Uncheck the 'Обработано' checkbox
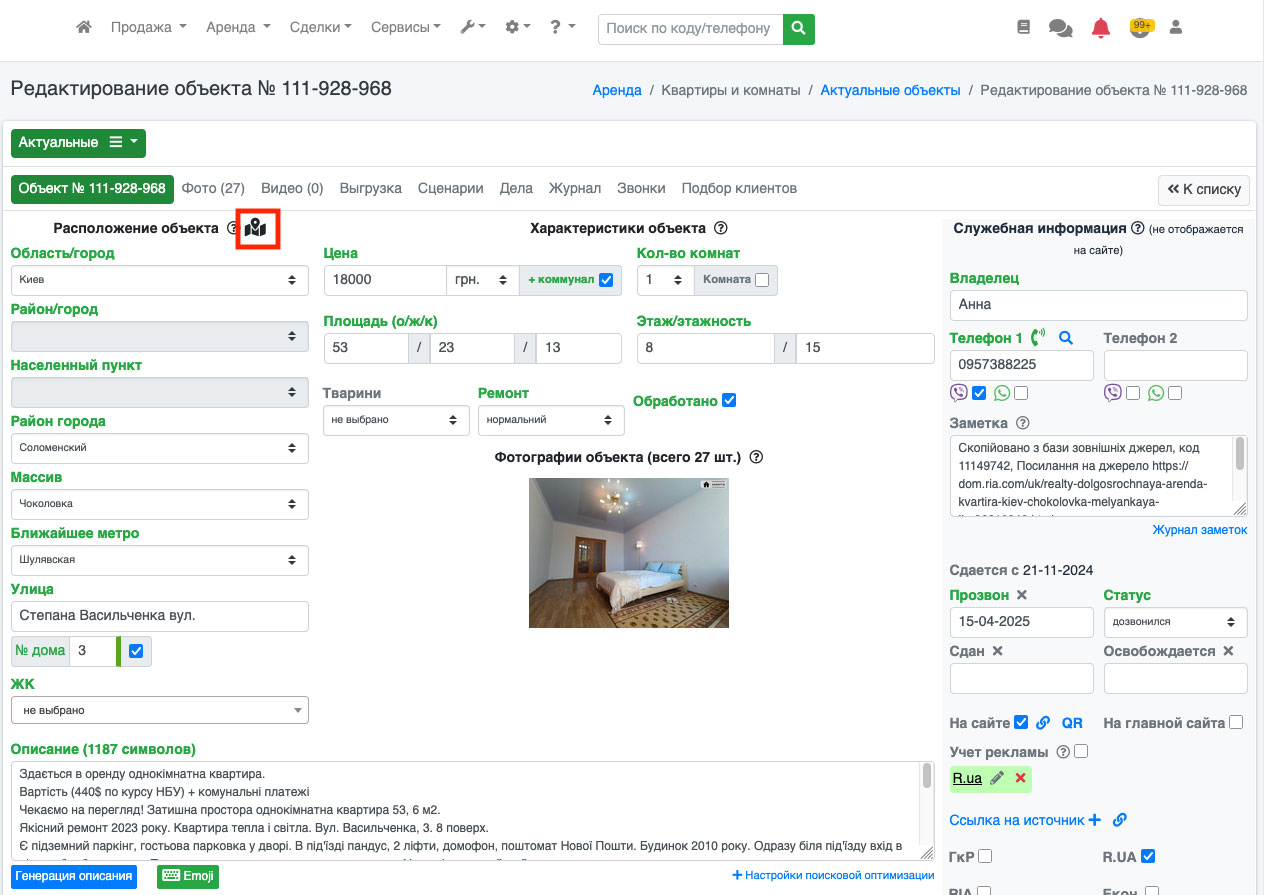This screenshot has width=1264, height=895. pos(729,400)
